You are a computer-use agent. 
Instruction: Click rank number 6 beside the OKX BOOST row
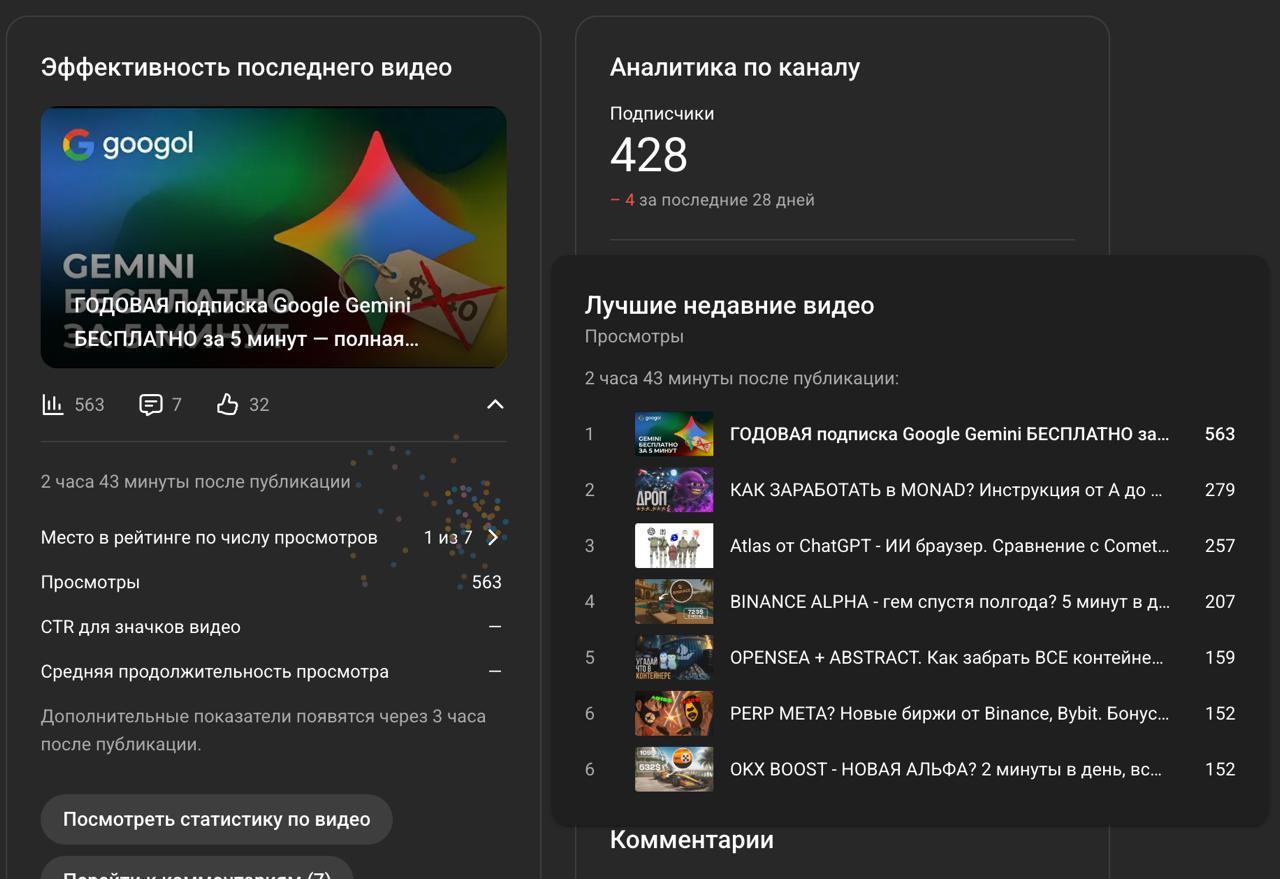click(x=590, y=770)
